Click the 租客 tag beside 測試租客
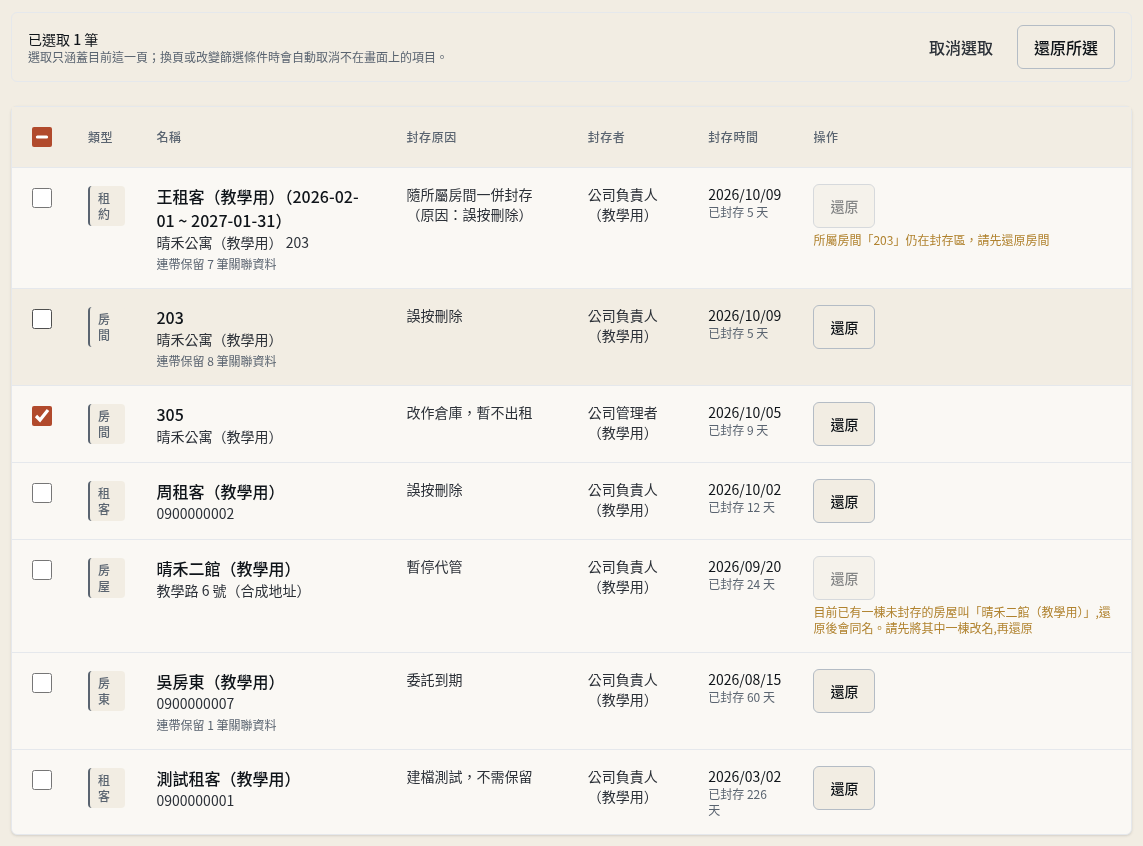The width and height of the screenshot is (1143, 846). click(106, 788)
